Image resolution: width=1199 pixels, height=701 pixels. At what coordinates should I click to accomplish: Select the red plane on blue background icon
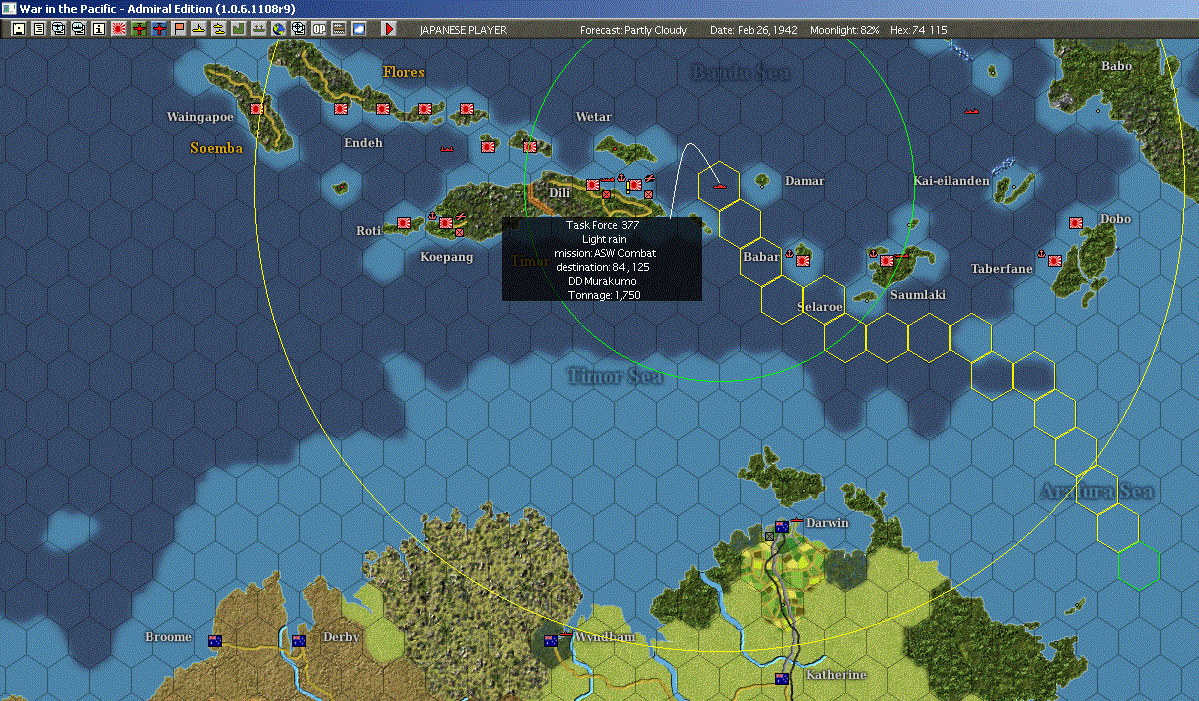158,29
